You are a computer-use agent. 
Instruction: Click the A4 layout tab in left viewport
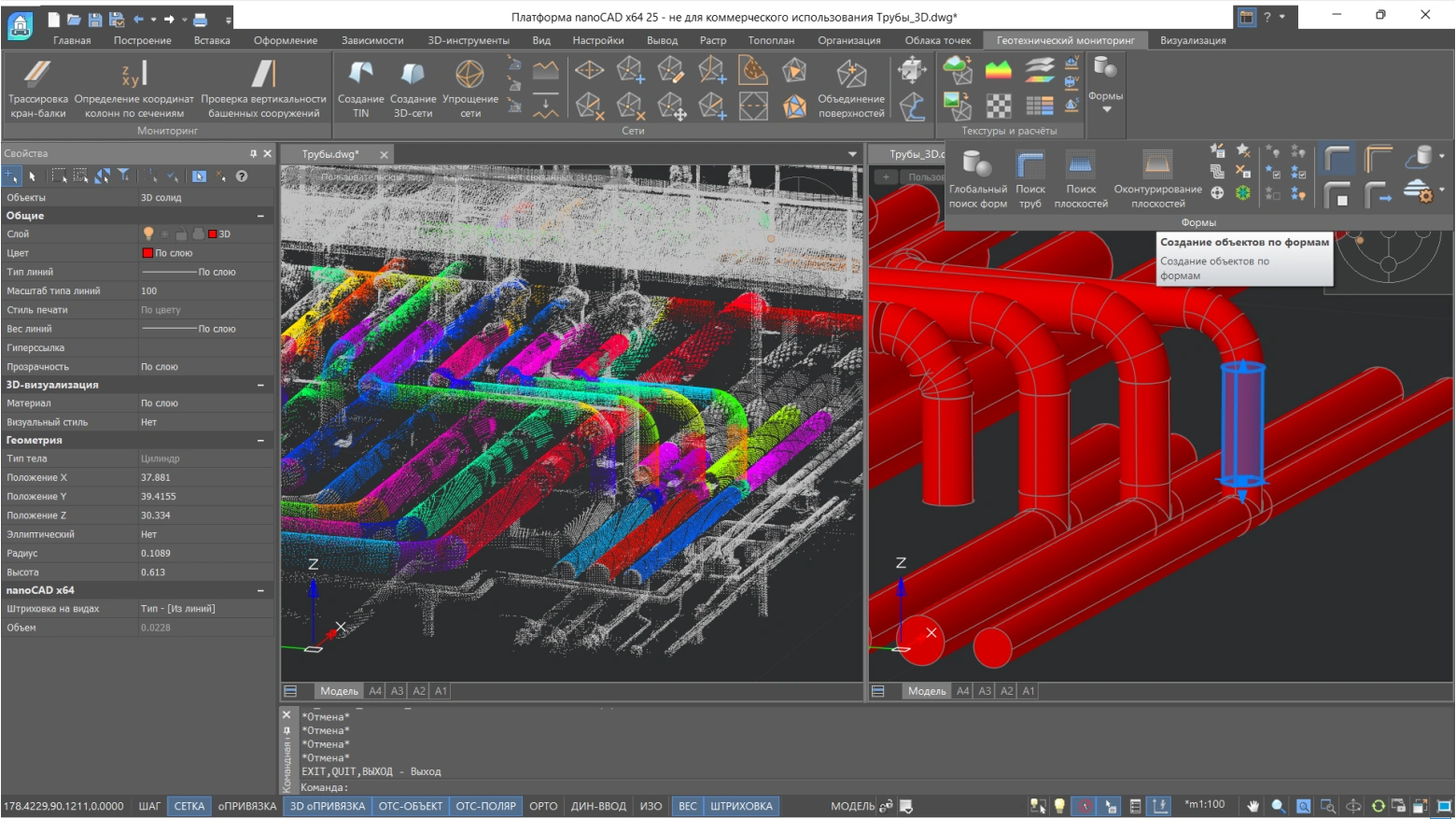(375, 691)
